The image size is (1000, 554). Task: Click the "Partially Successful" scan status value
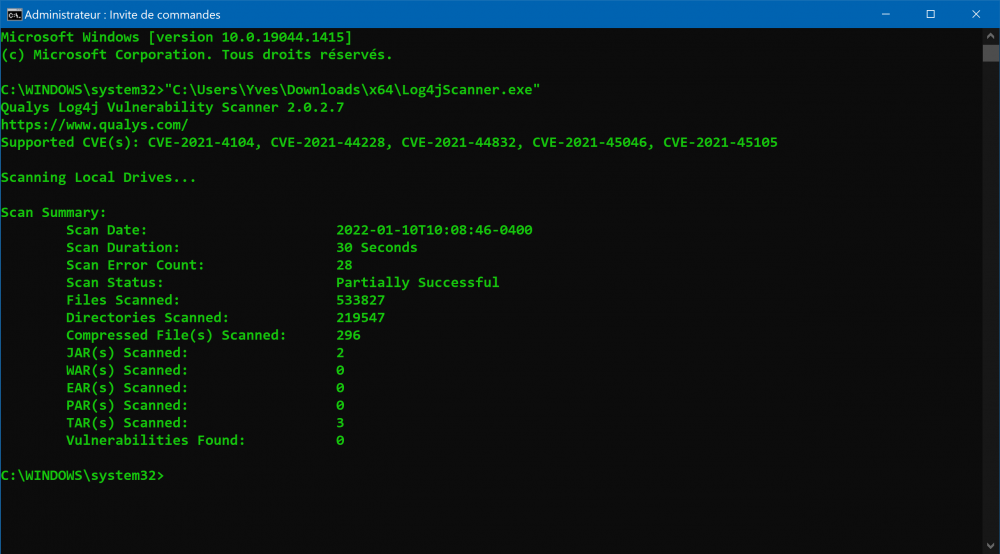pos(417,283)
